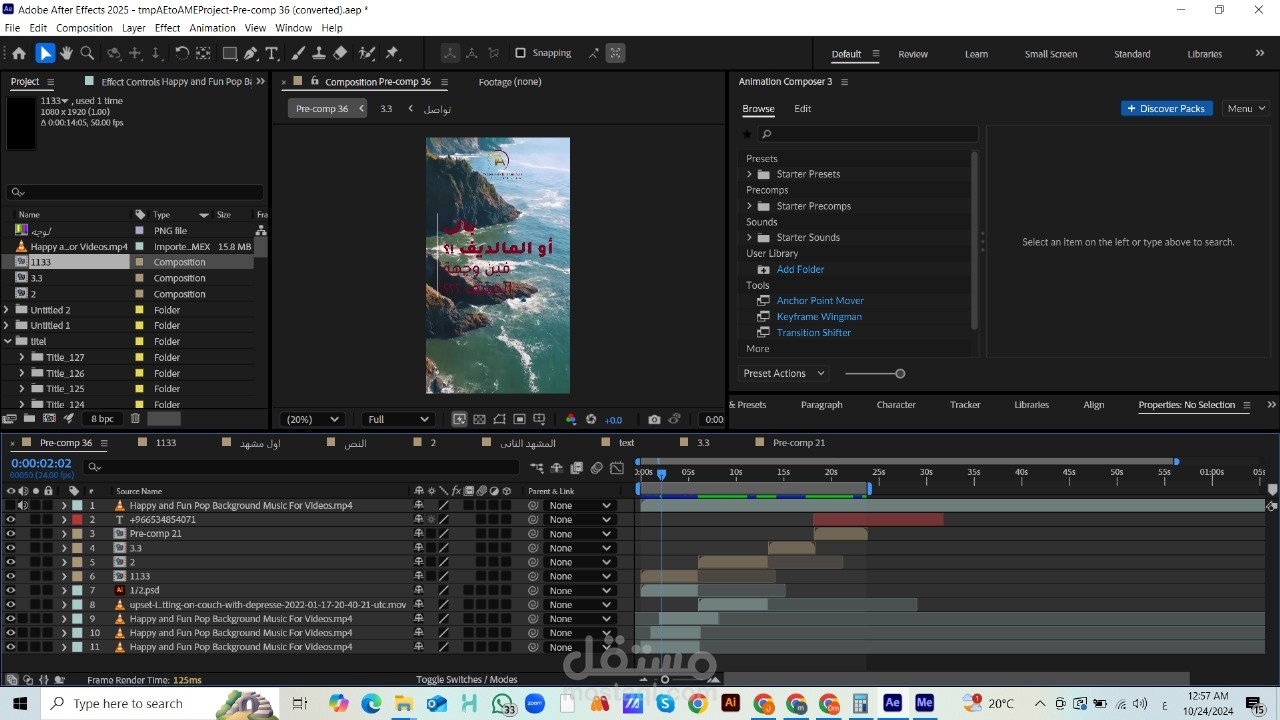The image size is (1280, 720).
Task: Open the magnification (20%) dropdown
Action: tap(312, 420)
